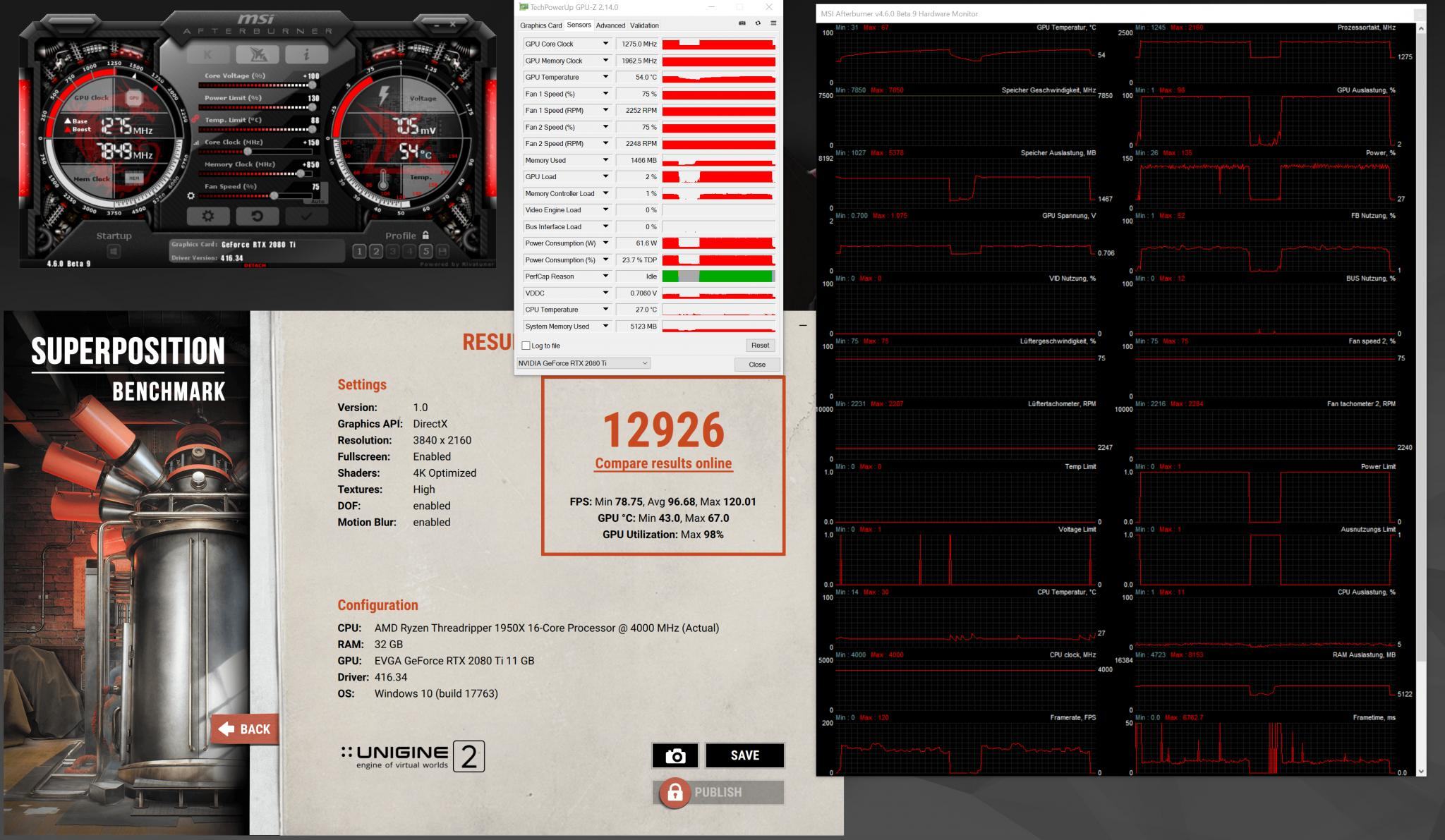
Task: Click the reset-to-defaults arrow in Afterburner
Action: point(257,216)
